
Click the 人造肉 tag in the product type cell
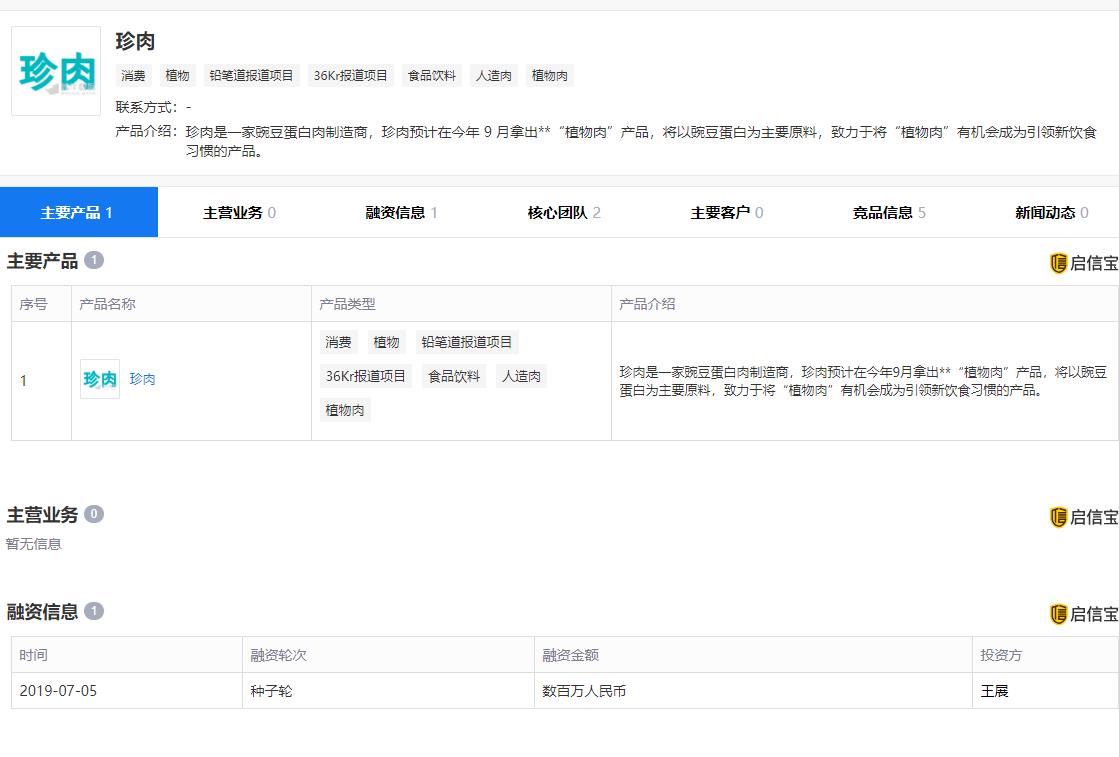[x=522, y=376]
